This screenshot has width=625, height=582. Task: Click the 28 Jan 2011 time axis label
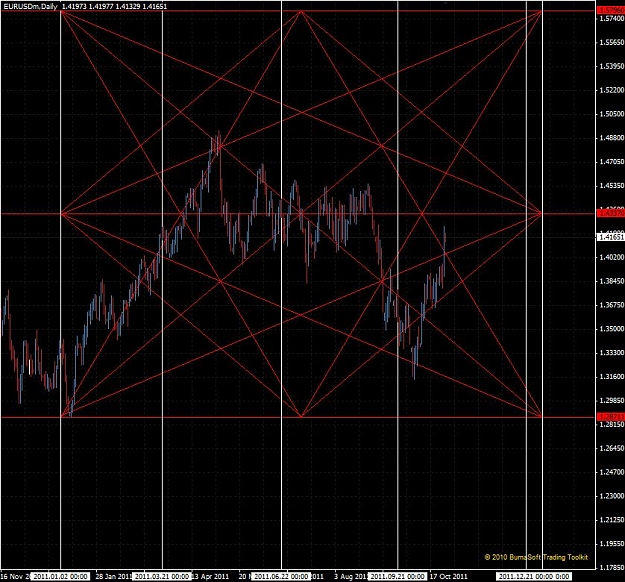point(114,576)
